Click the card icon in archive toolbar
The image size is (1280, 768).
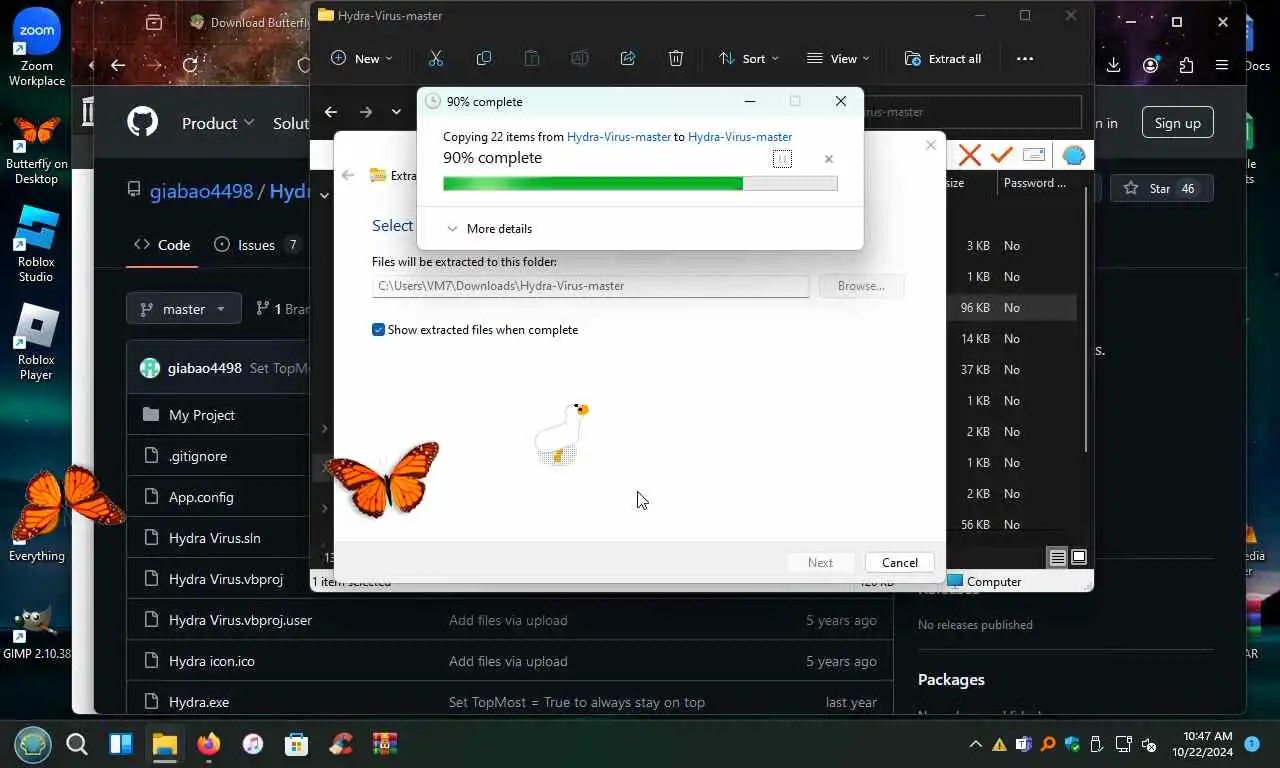tap(1035, 155)
